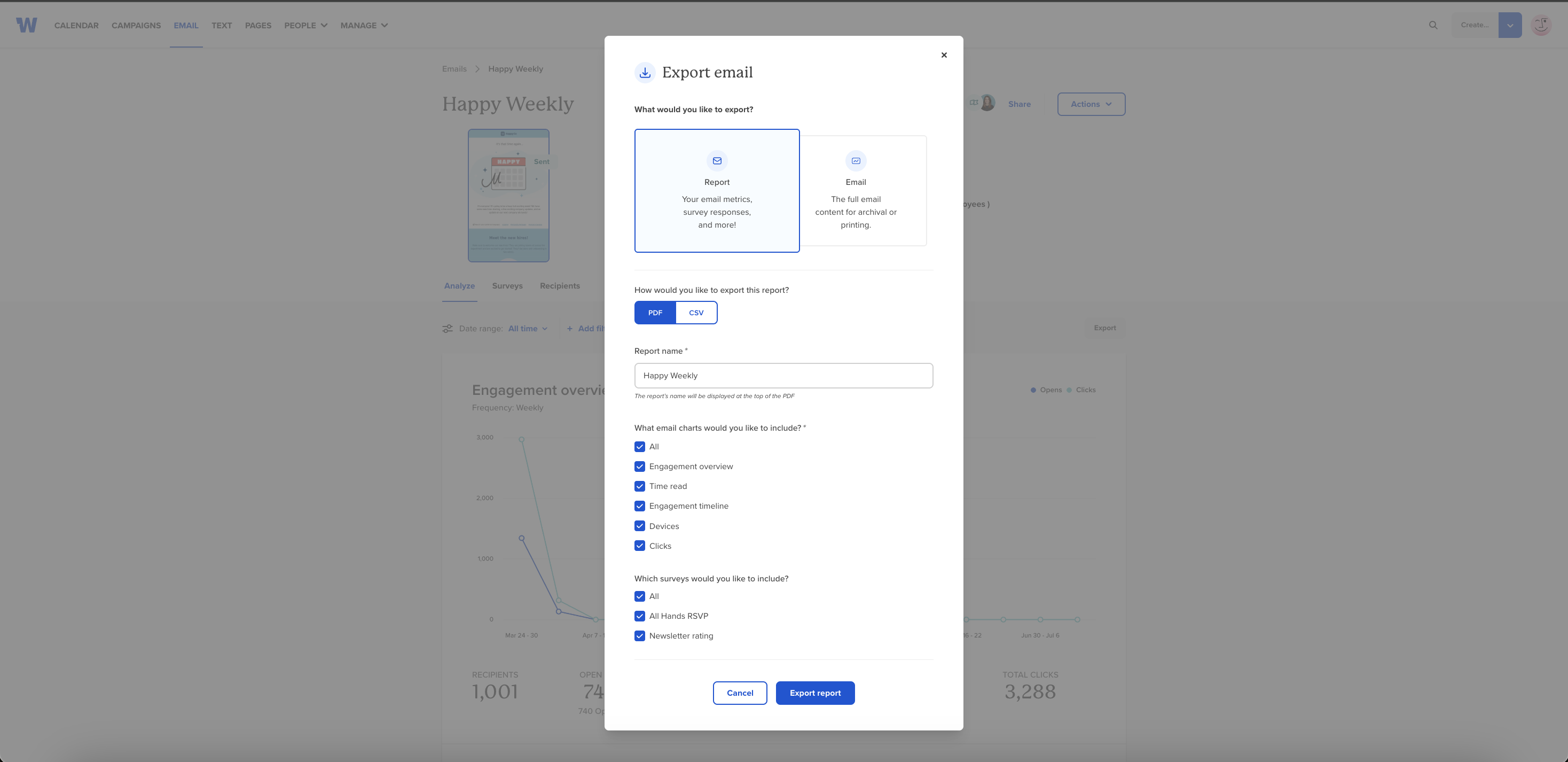This screenshot has height=762, width=1568.
Task: Click the download icon beside Export email
Action: 645,73
